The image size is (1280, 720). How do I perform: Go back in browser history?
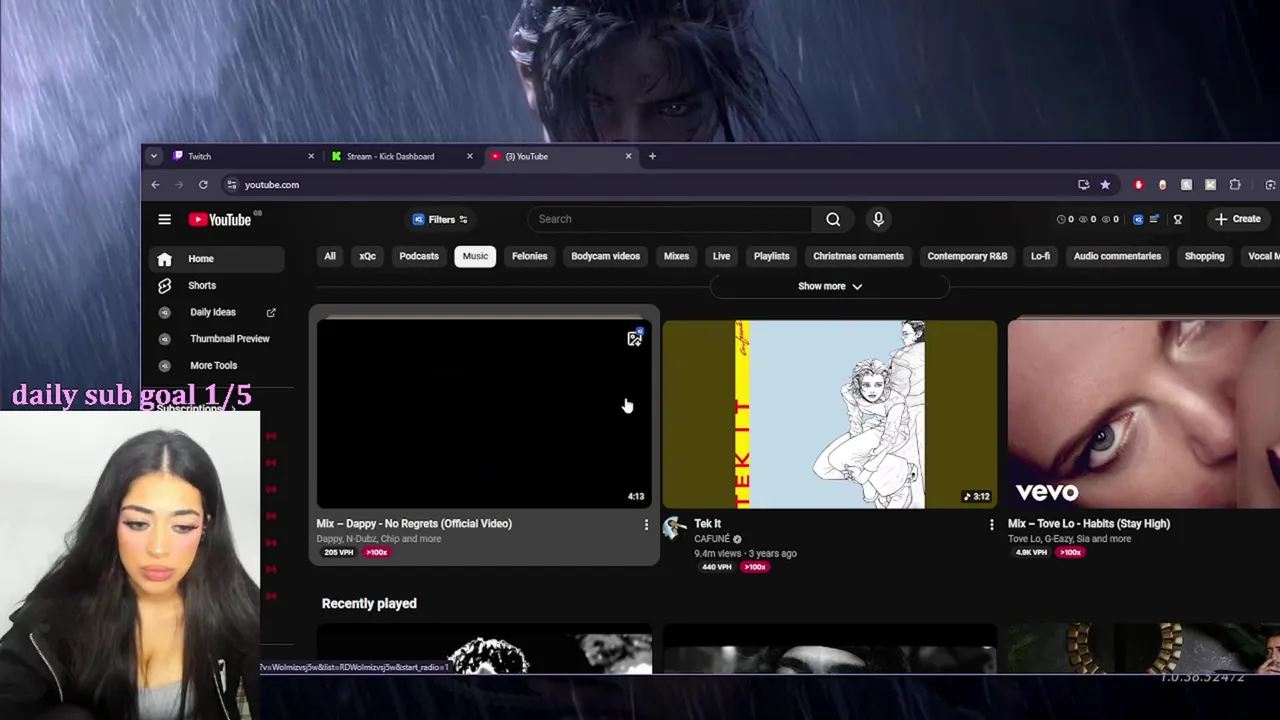point(155,185)
